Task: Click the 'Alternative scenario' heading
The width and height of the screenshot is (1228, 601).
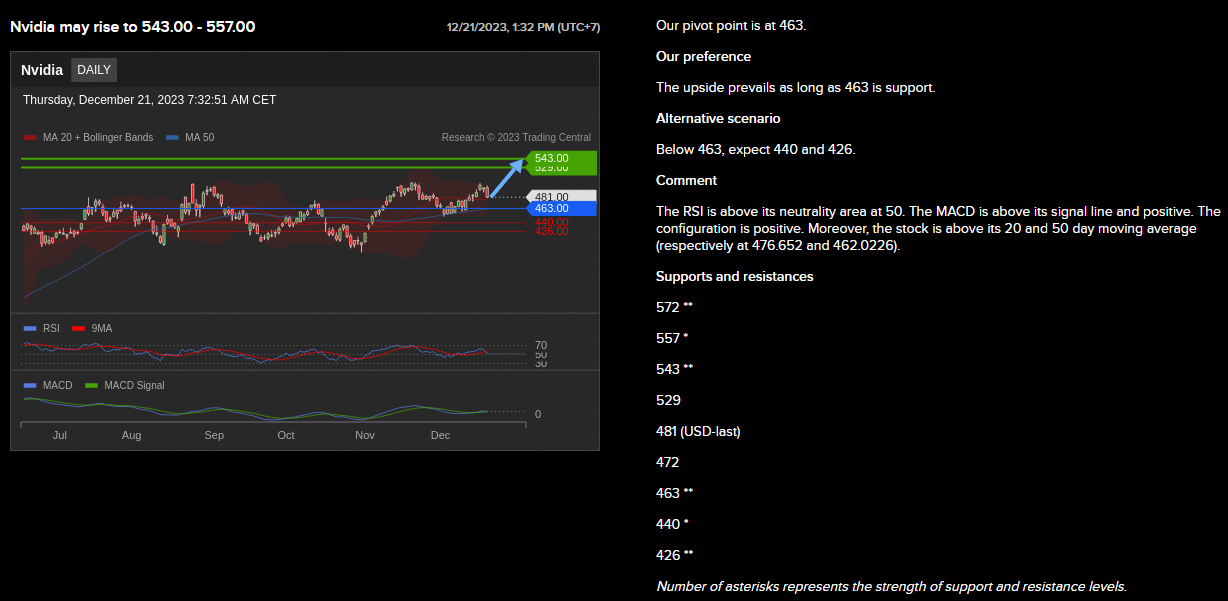Action: point(718,118)
